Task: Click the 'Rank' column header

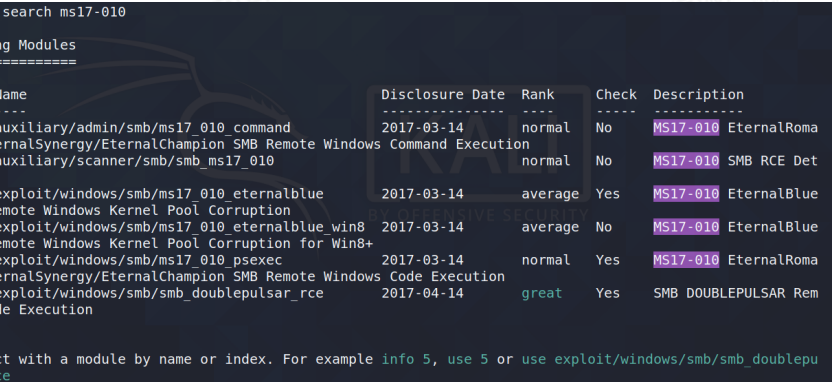Action: click(538, 94)
